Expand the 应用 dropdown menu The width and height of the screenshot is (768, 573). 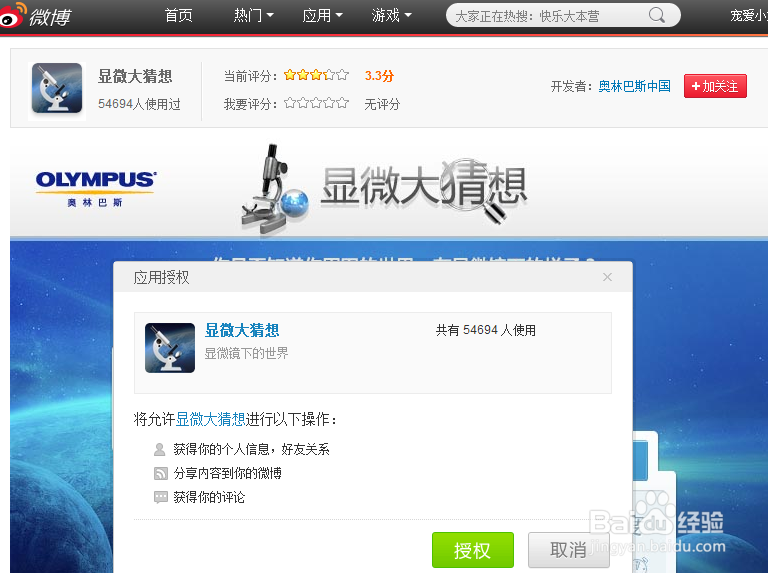[x=322, y=16]
